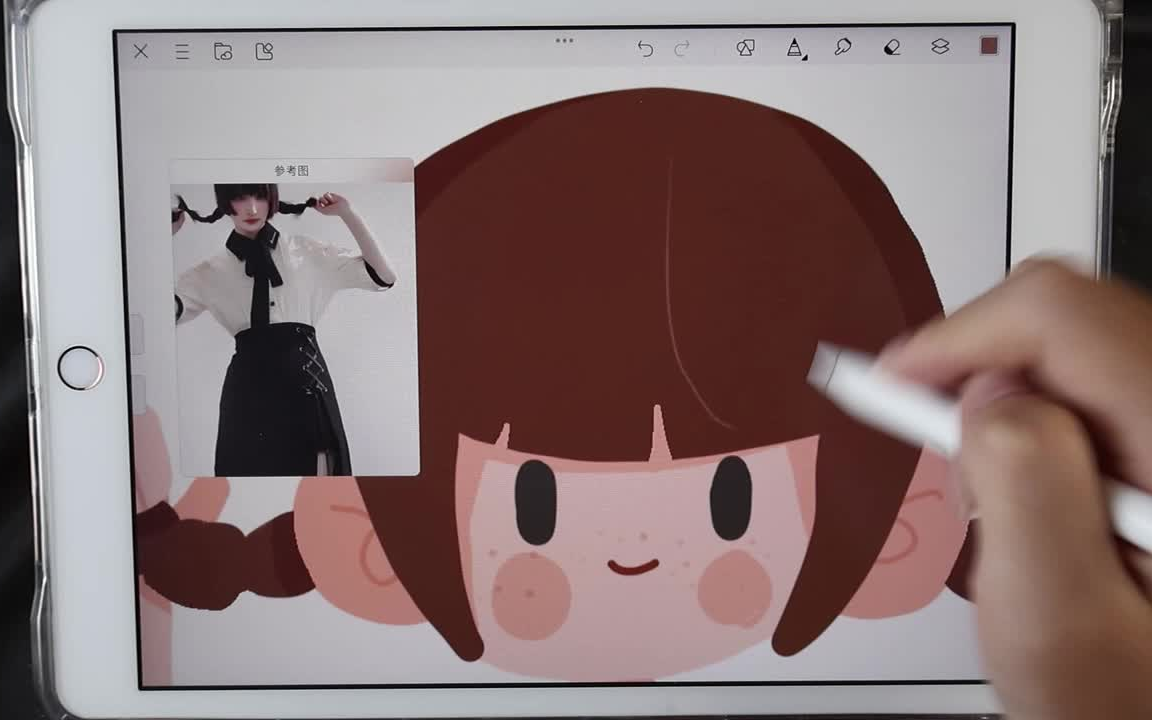This screenshot has height=720, width=1152.
Task: Open the import file icon
Action: pyautogui.click(x=223, y=51)
